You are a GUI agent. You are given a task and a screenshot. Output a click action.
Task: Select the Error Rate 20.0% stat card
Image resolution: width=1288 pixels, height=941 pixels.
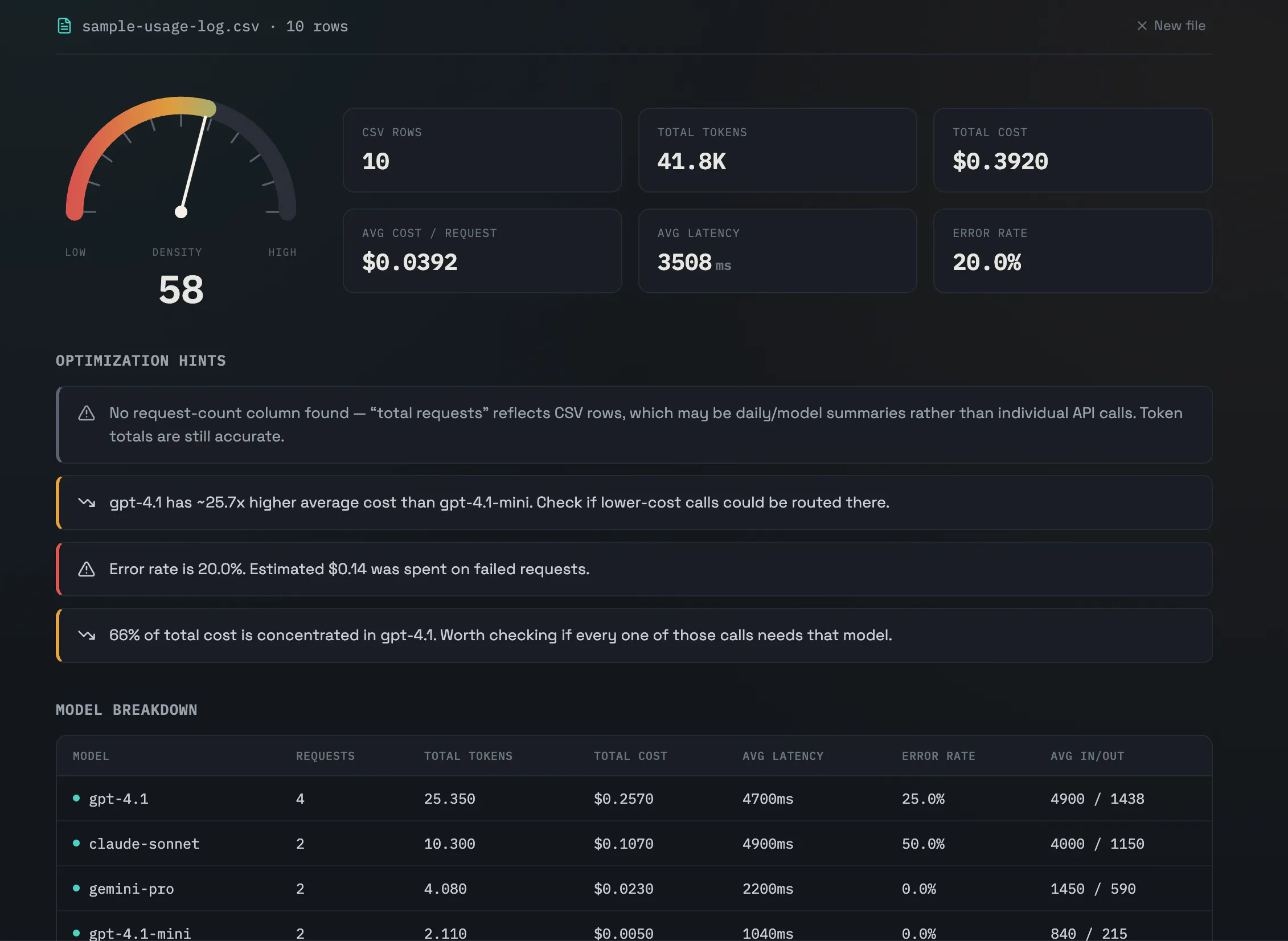[1073, 251]
